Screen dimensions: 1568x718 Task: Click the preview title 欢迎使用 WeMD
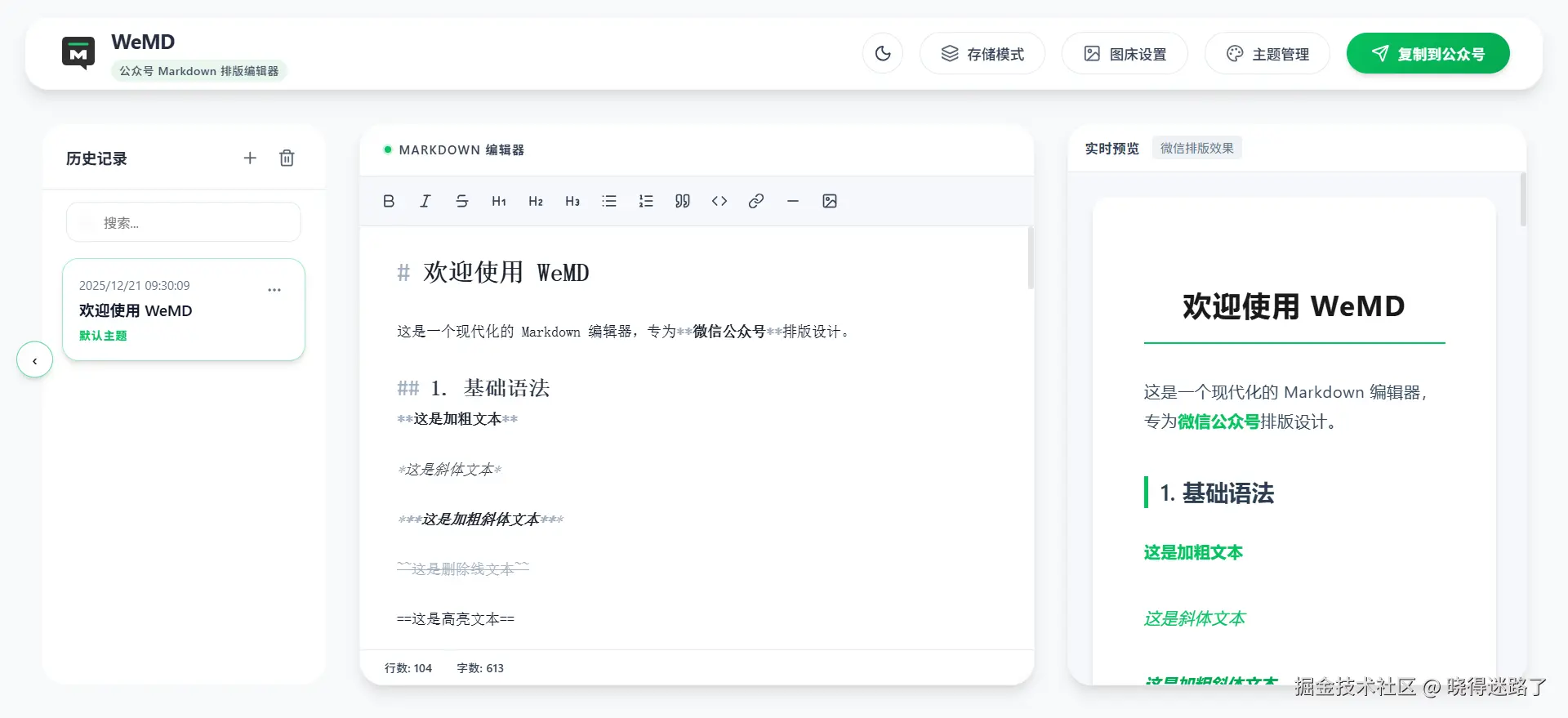click(1294, 306)
